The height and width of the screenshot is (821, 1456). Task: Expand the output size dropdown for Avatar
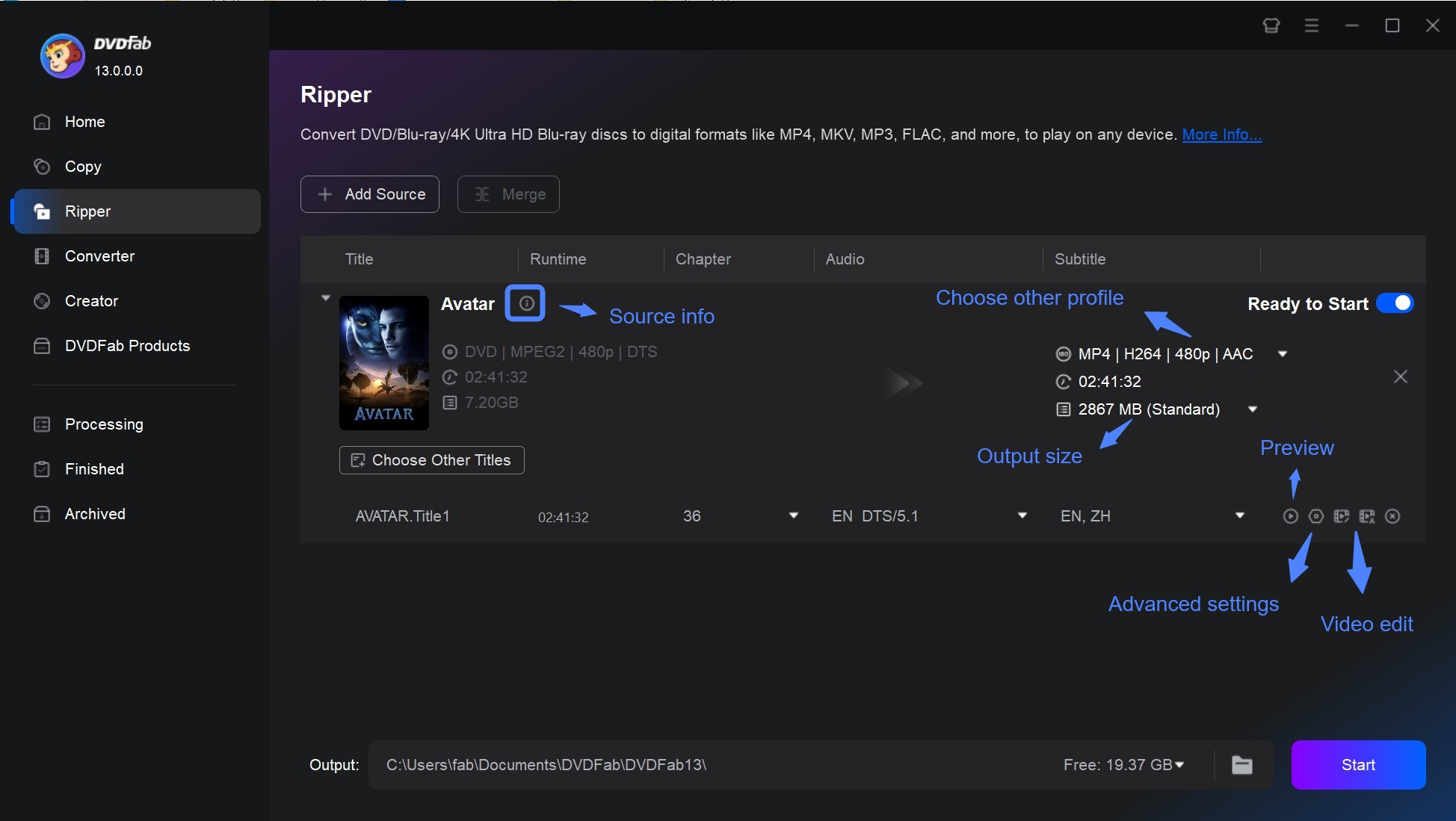coord(1253,409)
